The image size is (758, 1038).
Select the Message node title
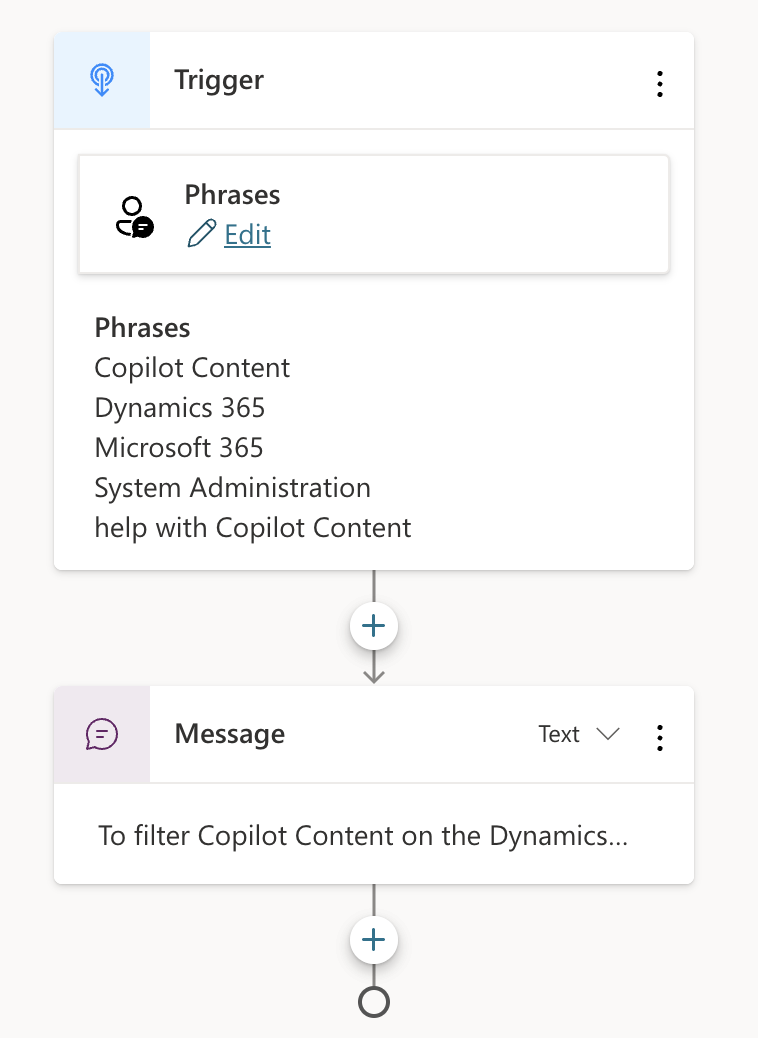coord(230,734)
